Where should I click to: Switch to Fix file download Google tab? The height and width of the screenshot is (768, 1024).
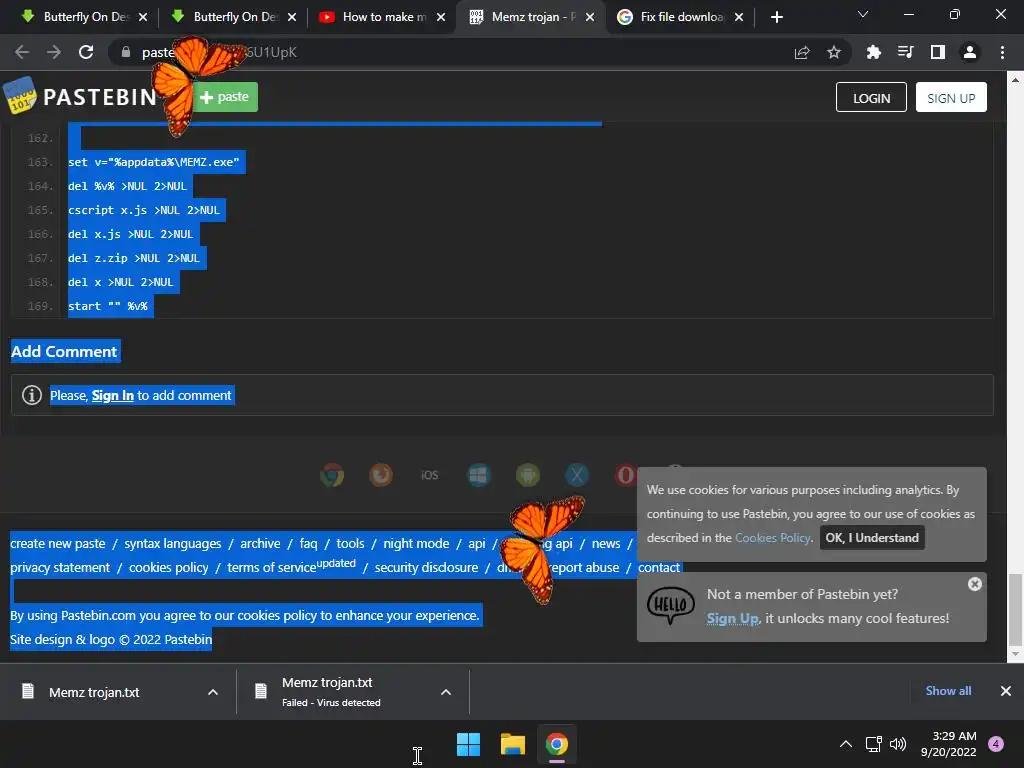point(680,17)
